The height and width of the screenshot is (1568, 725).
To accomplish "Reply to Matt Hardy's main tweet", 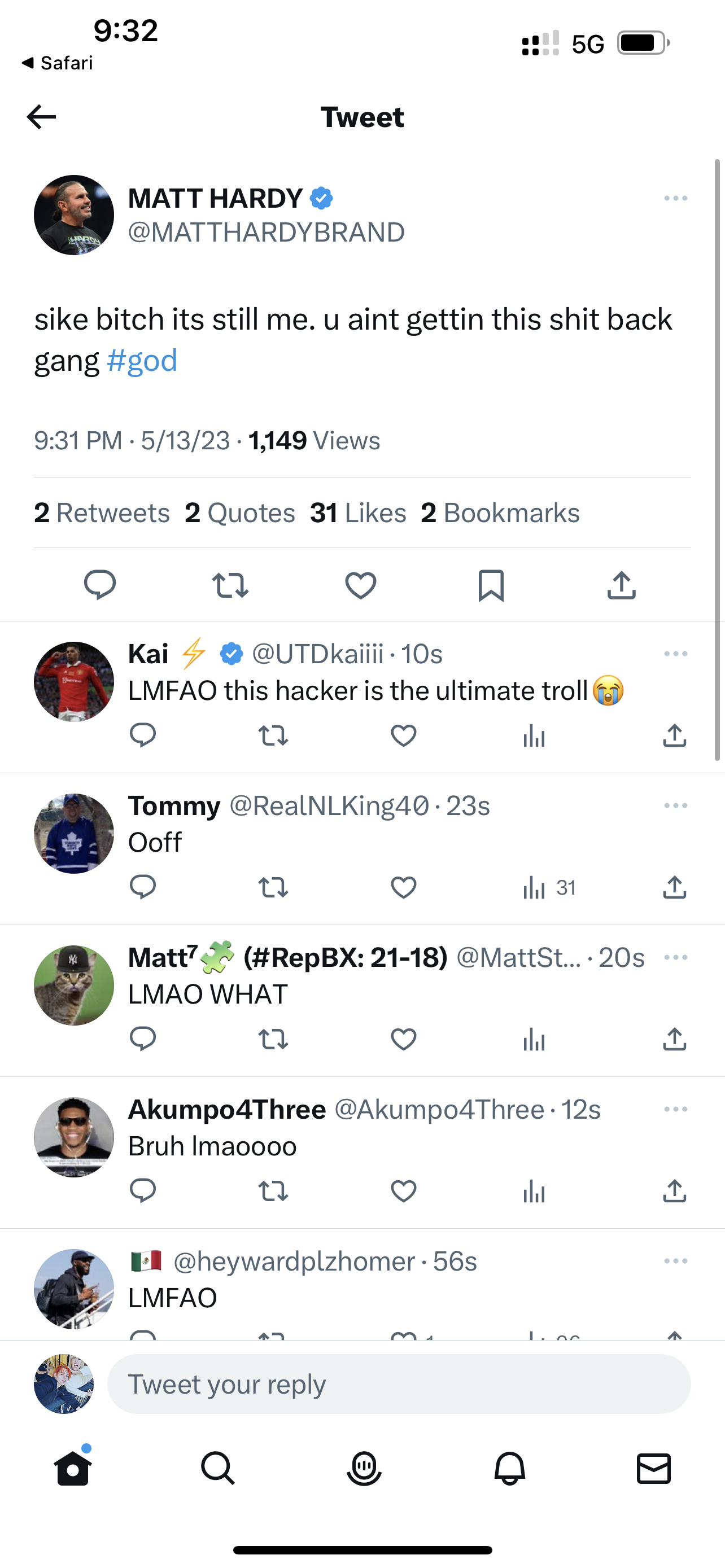I will click(x=100, y=585).
